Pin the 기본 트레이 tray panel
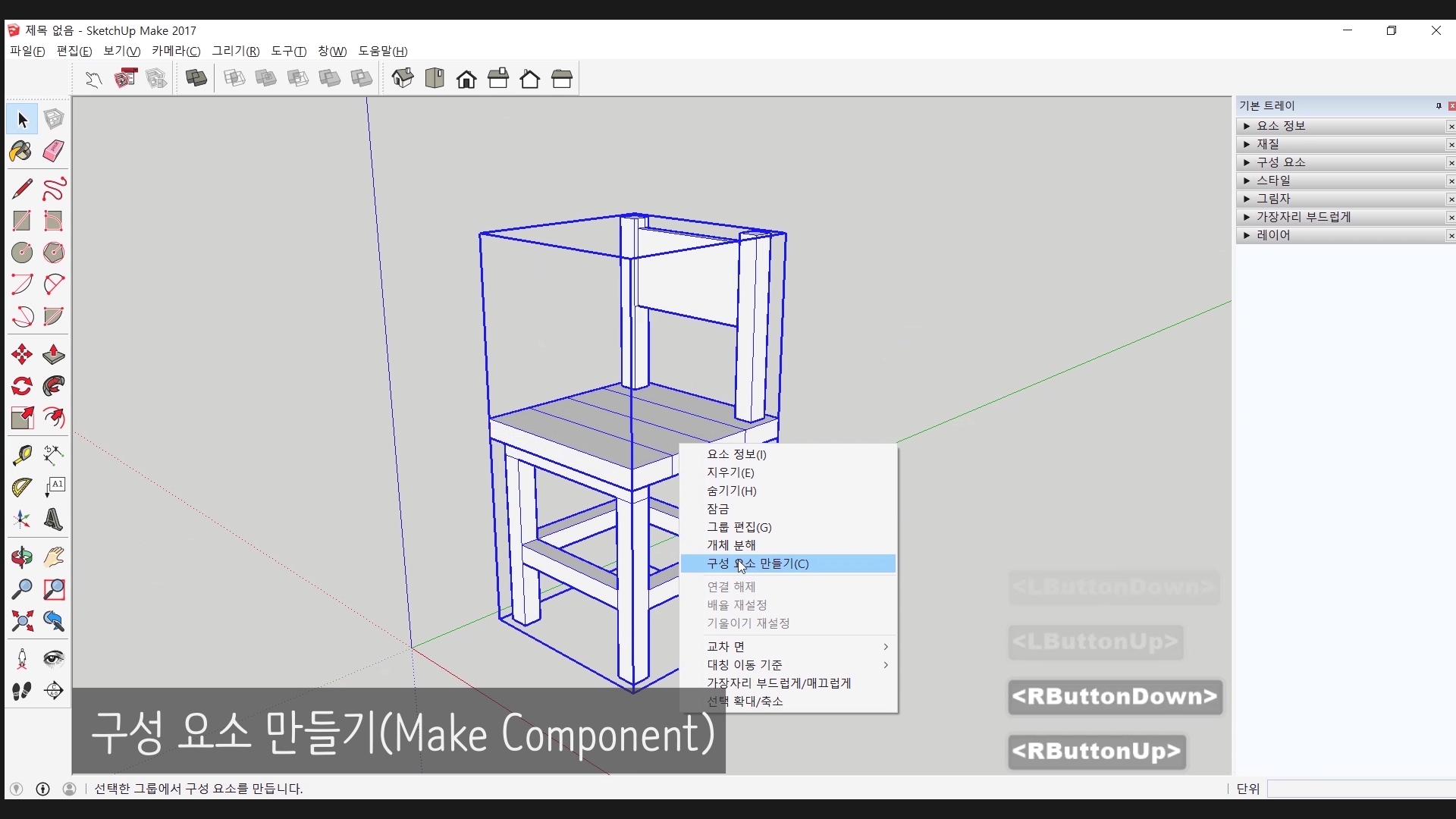1456x819 pixels. click(x=1439, y=106)
